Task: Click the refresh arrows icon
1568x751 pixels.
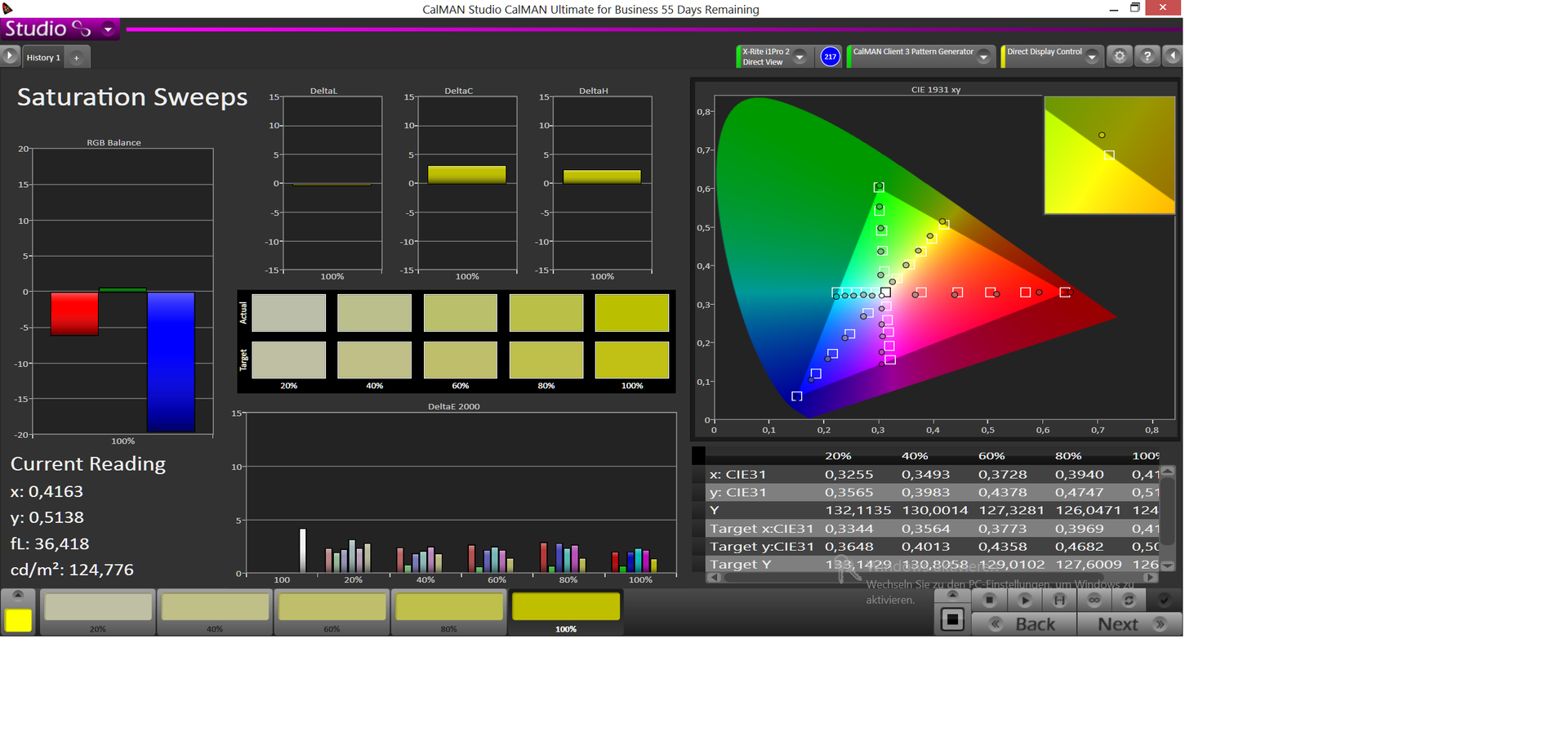Action: click(x=1129, y=600)
